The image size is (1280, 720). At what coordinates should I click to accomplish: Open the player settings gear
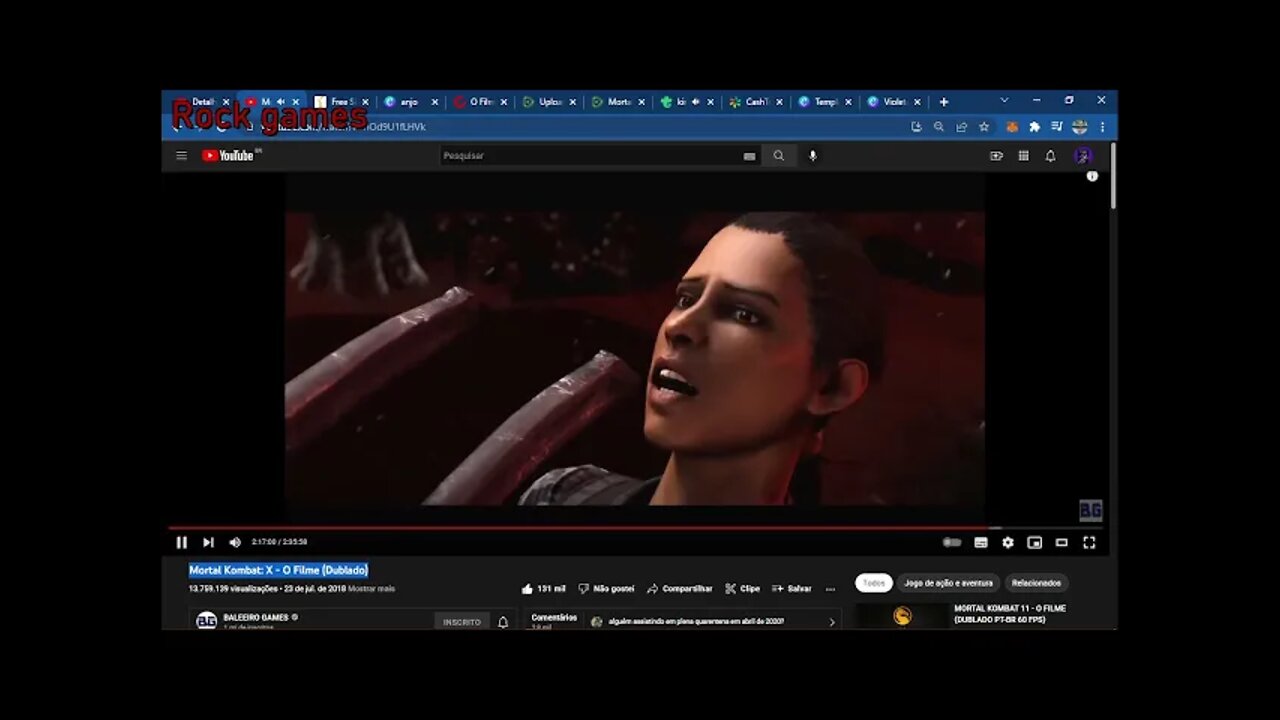pos(1008,542)
